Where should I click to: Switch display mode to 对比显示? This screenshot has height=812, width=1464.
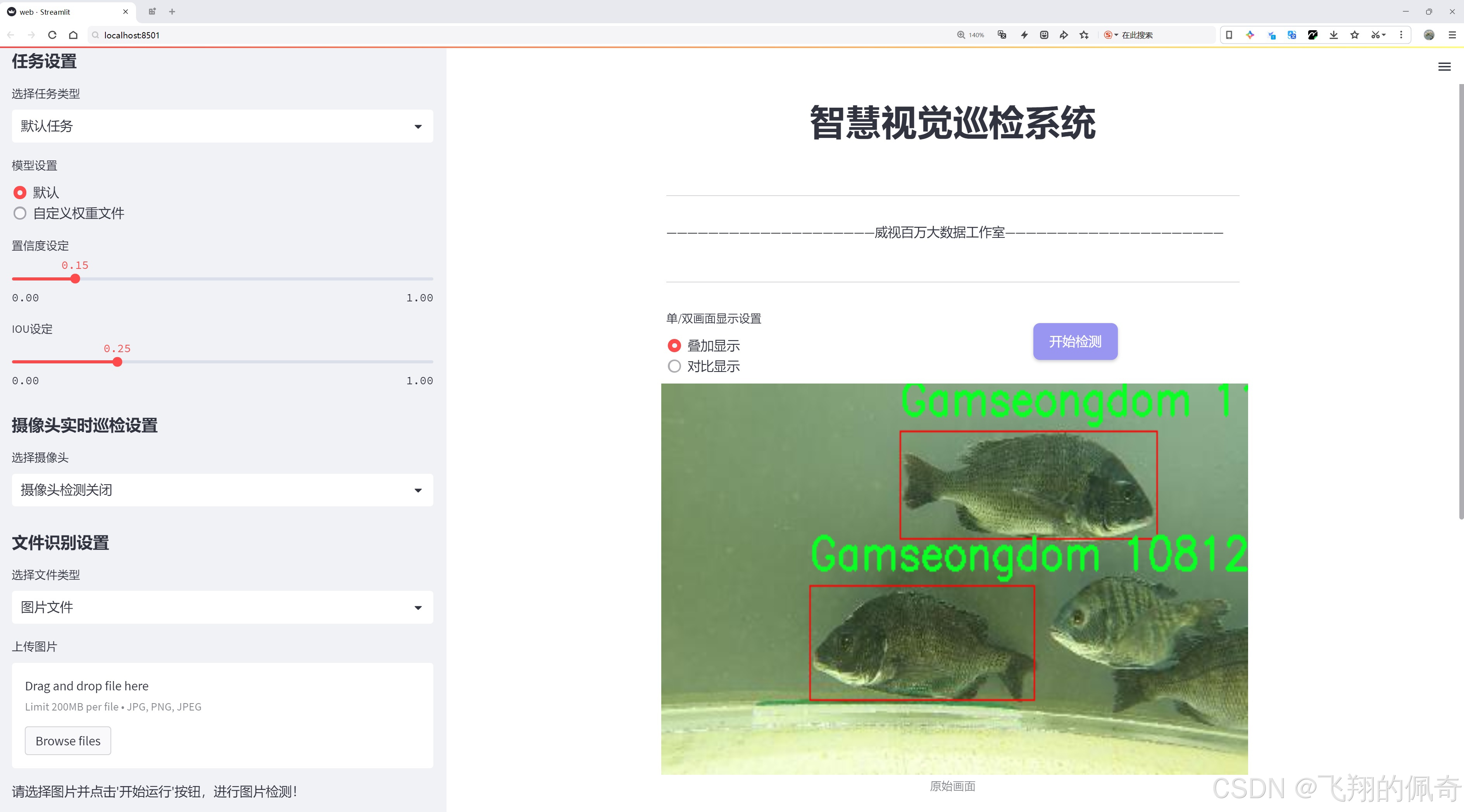[674, 366]
